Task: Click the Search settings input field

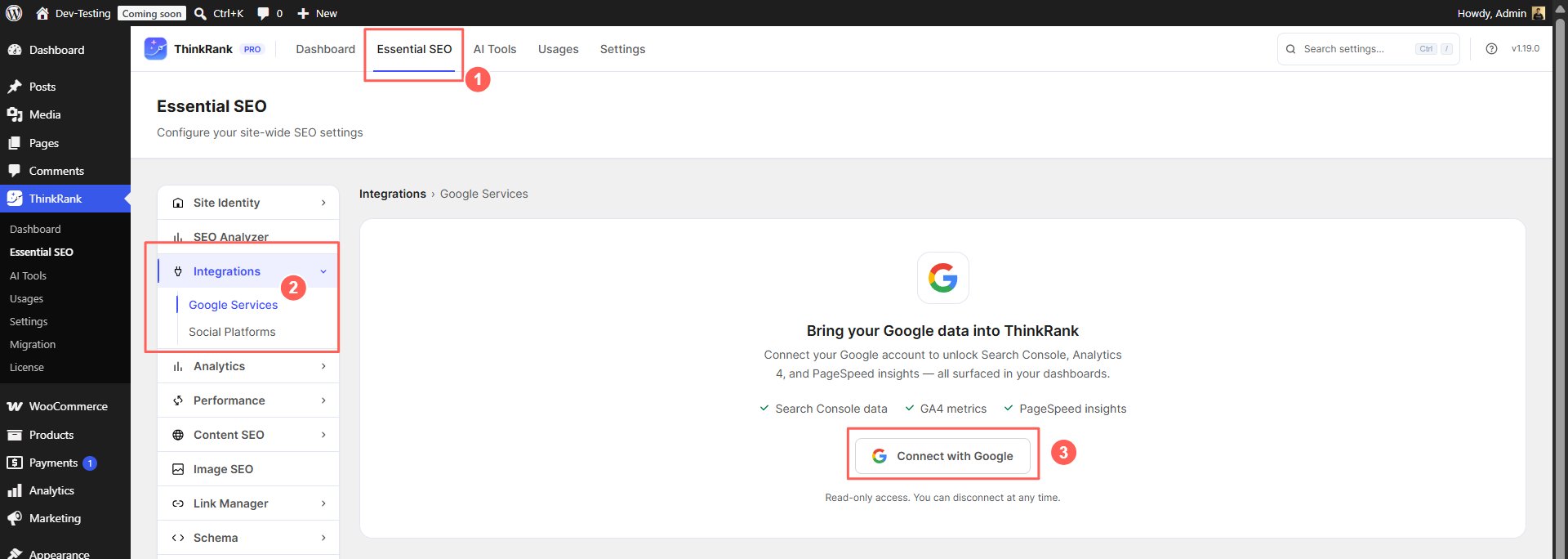Action: pos(1370,49)
